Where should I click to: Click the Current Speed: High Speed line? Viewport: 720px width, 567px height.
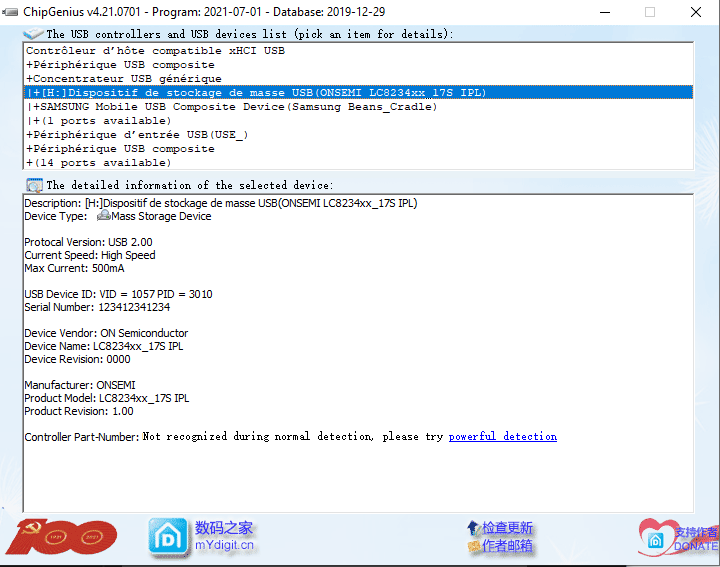(x=90, y=255)
